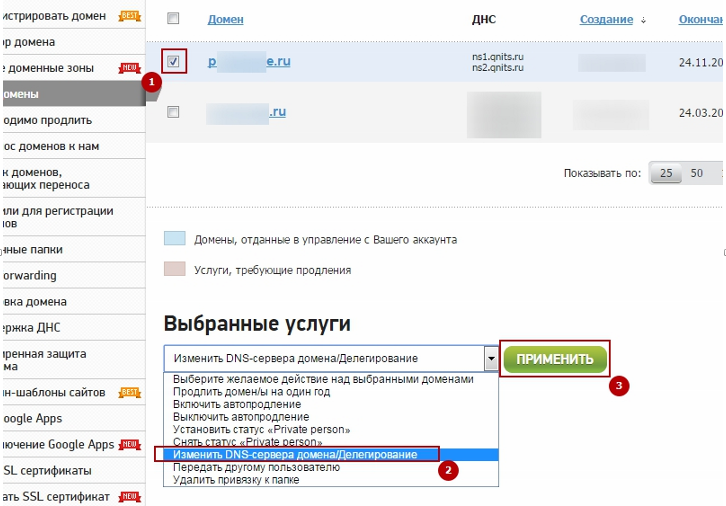Click the blue legend swatch for managed domains
The height and width of the screenshot is (506, 726).
coord(175,240)
